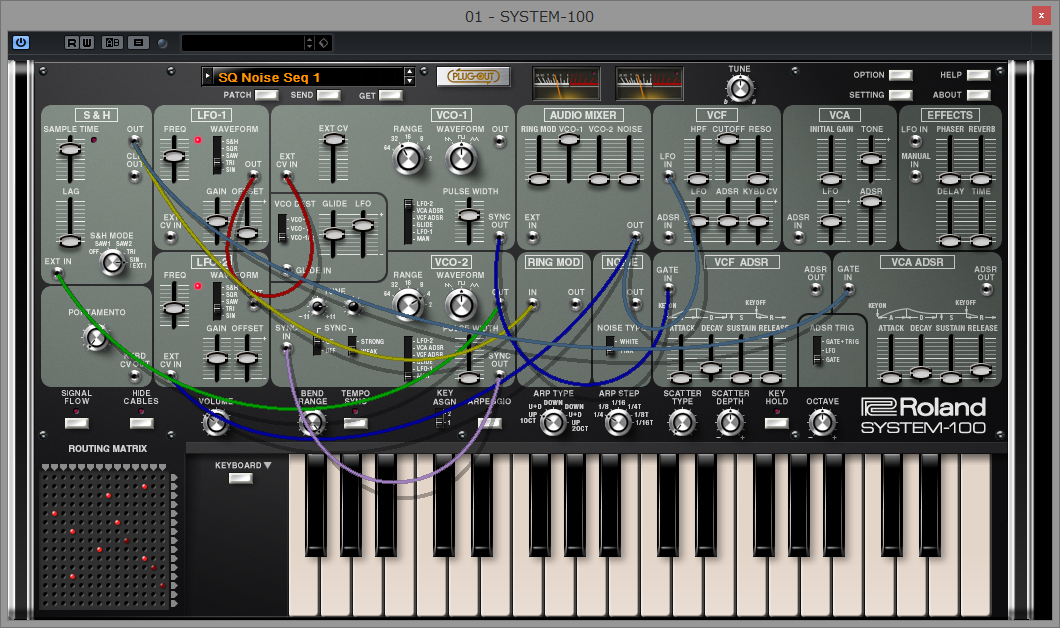
Task: Click the ROUTING MATRIX grid
Action: point(105,539)
